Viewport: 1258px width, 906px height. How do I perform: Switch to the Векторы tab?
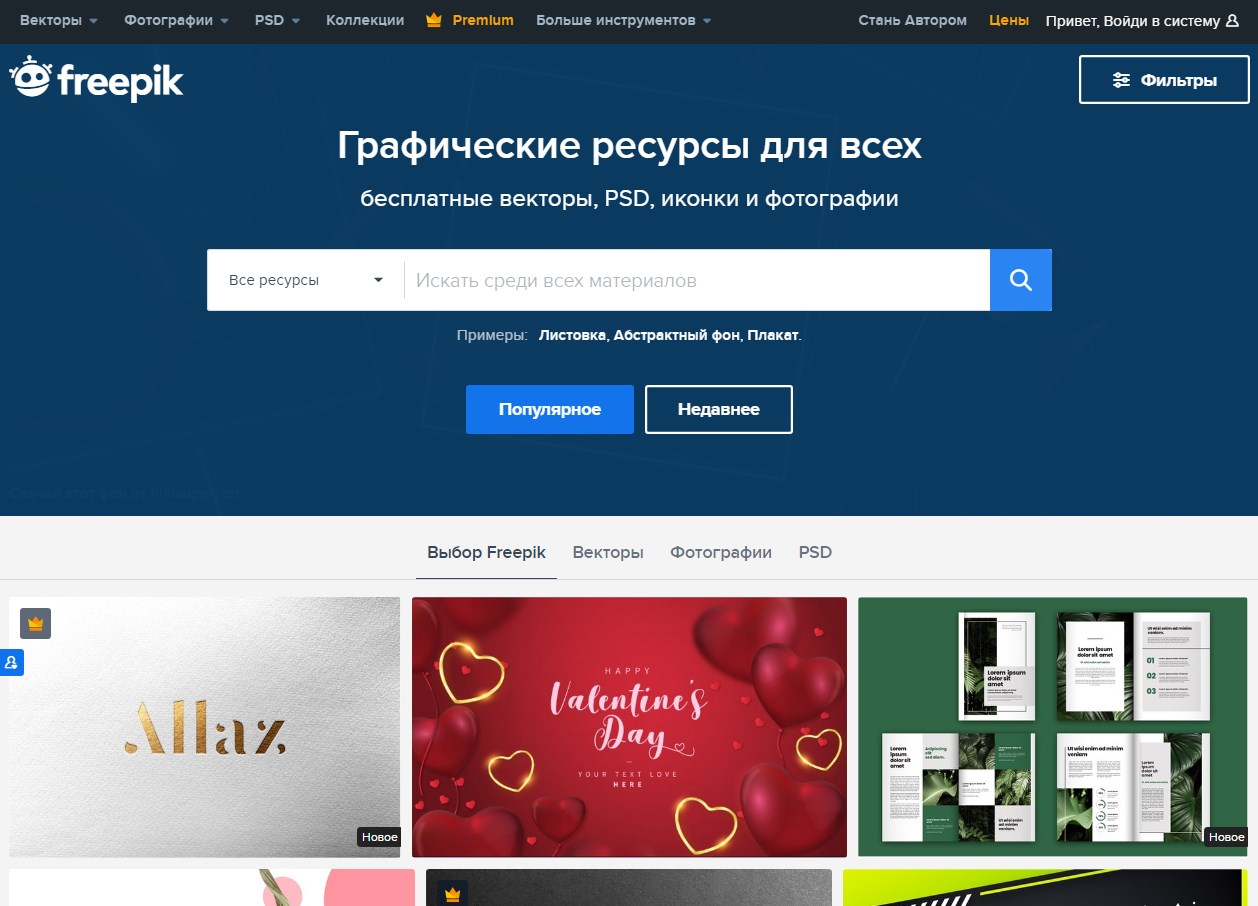[608, 552]
